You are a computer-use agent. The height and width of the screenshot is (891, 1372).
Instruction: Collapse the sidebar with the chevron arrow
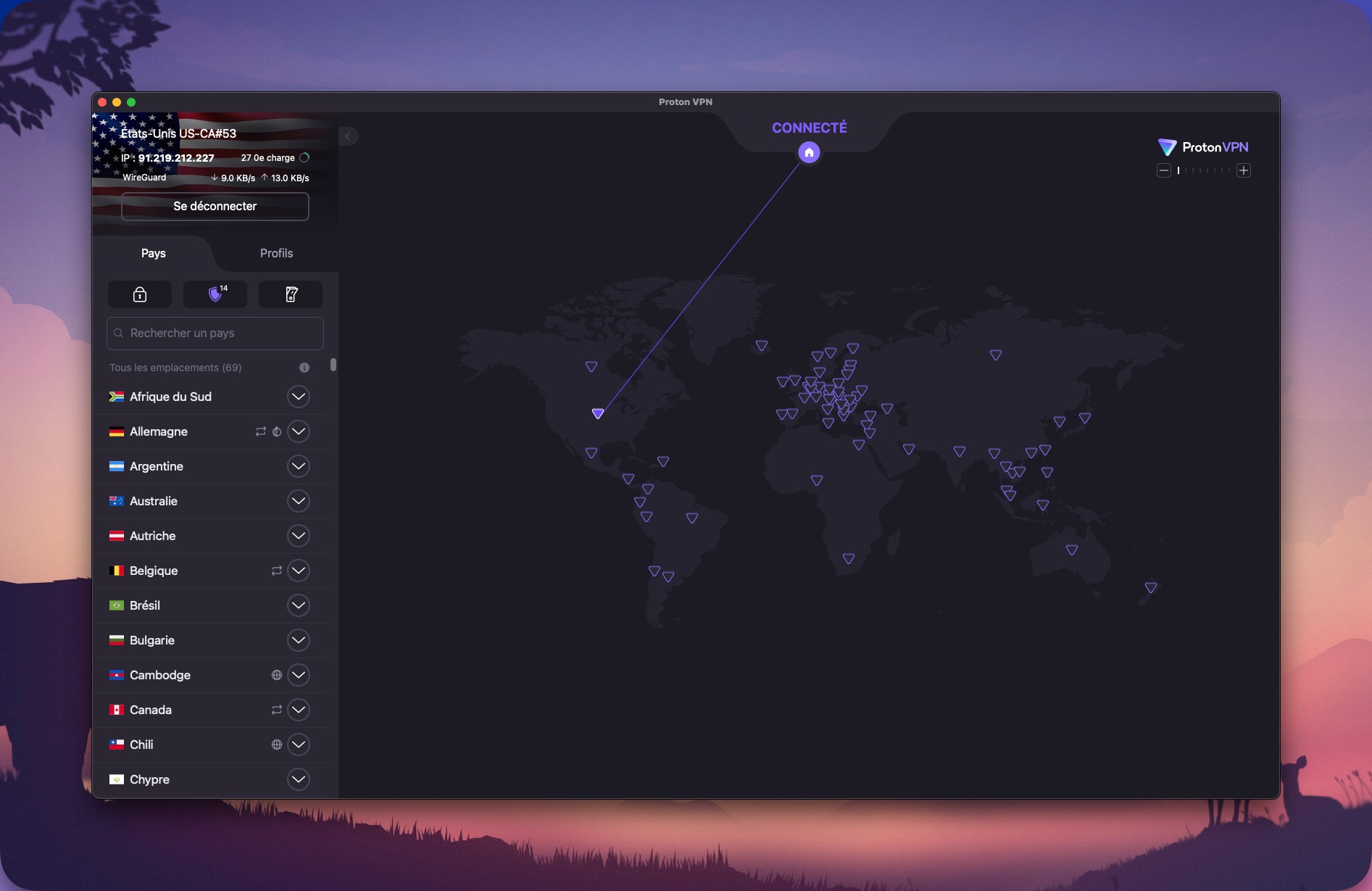[348, 136]
